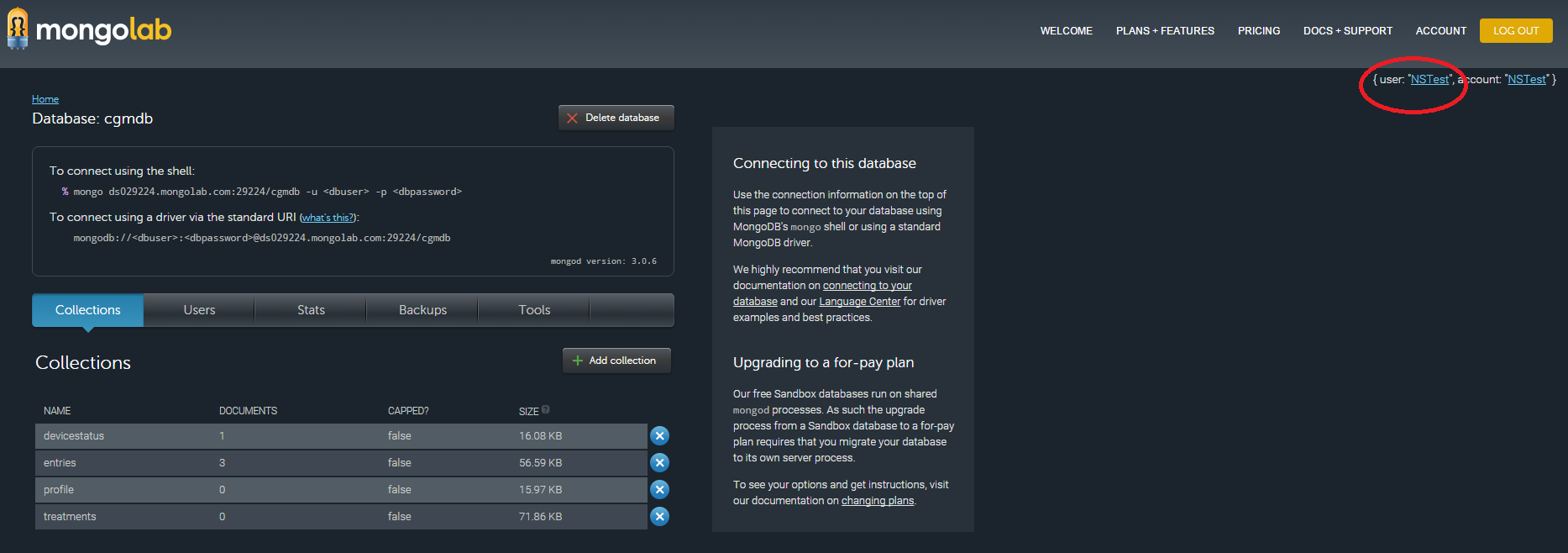Remove the profile collection using its X icon
The height and width of the screenshot is (553, 1568).
tap(659, 489)
